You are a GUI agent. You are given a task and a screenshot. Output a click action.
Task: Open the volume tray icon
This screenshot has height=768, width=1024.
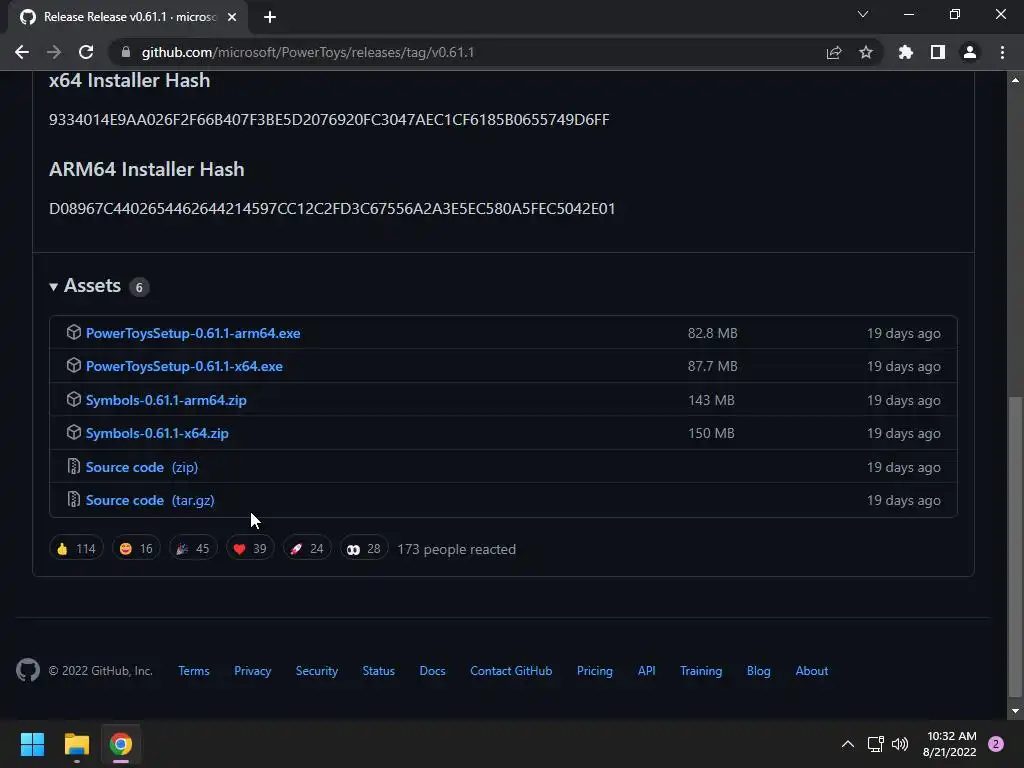point(900,744)
